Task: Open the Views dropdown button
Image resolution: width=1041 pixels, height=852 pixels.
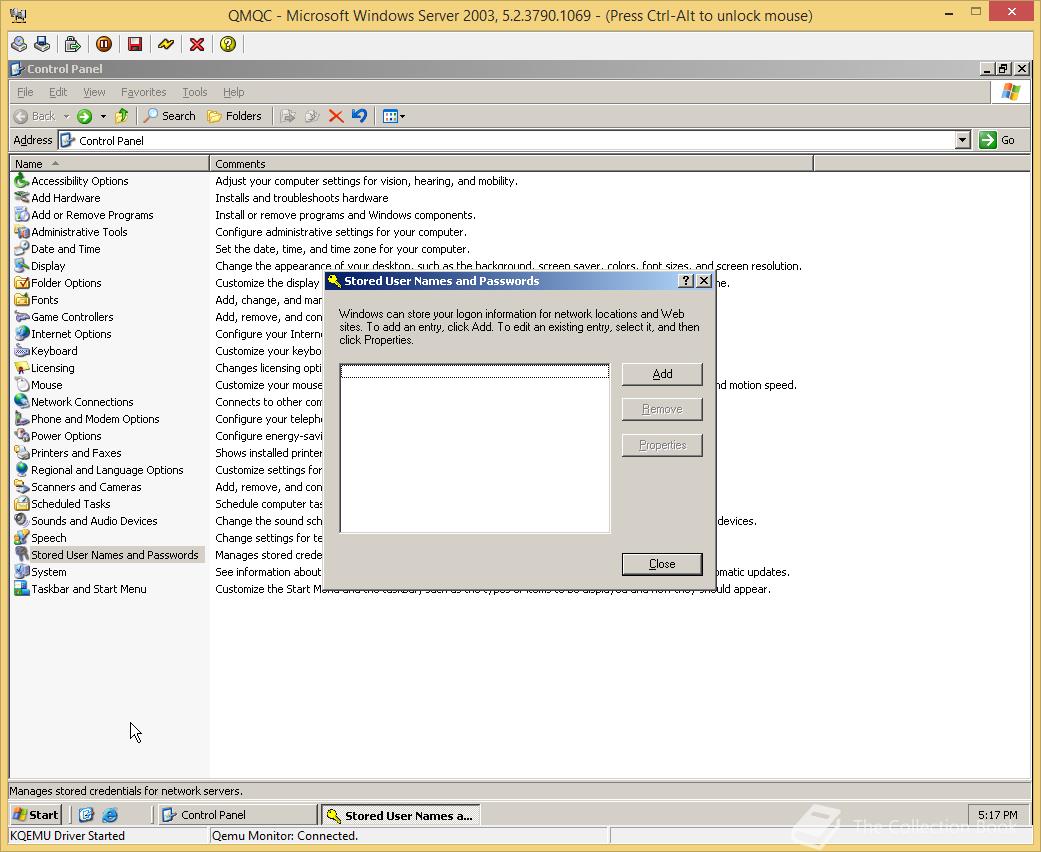Action: pyautogui.click(x=394, y=116)
